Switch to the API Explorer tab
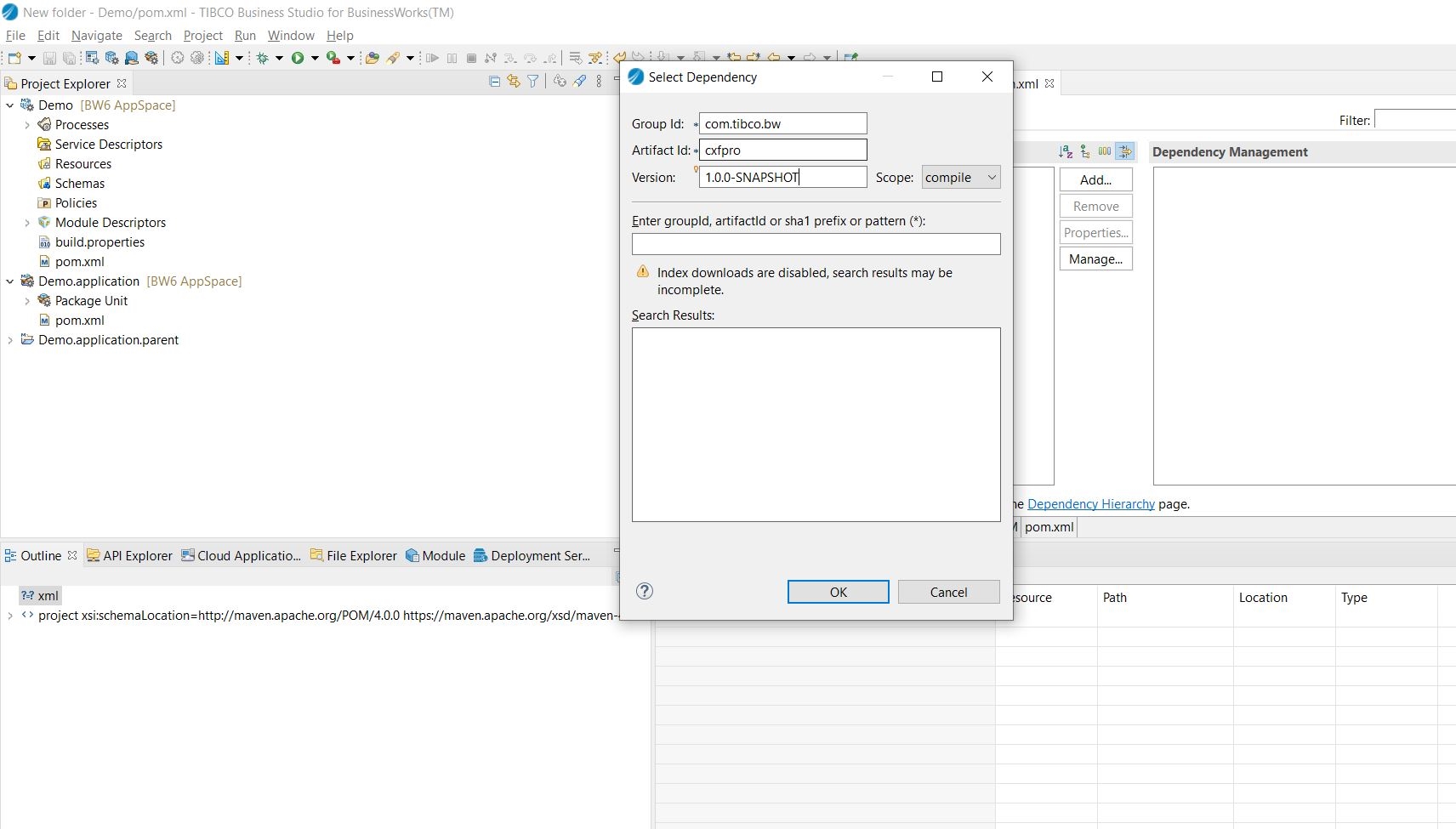1456x829 pixels. tap(130, 555)
